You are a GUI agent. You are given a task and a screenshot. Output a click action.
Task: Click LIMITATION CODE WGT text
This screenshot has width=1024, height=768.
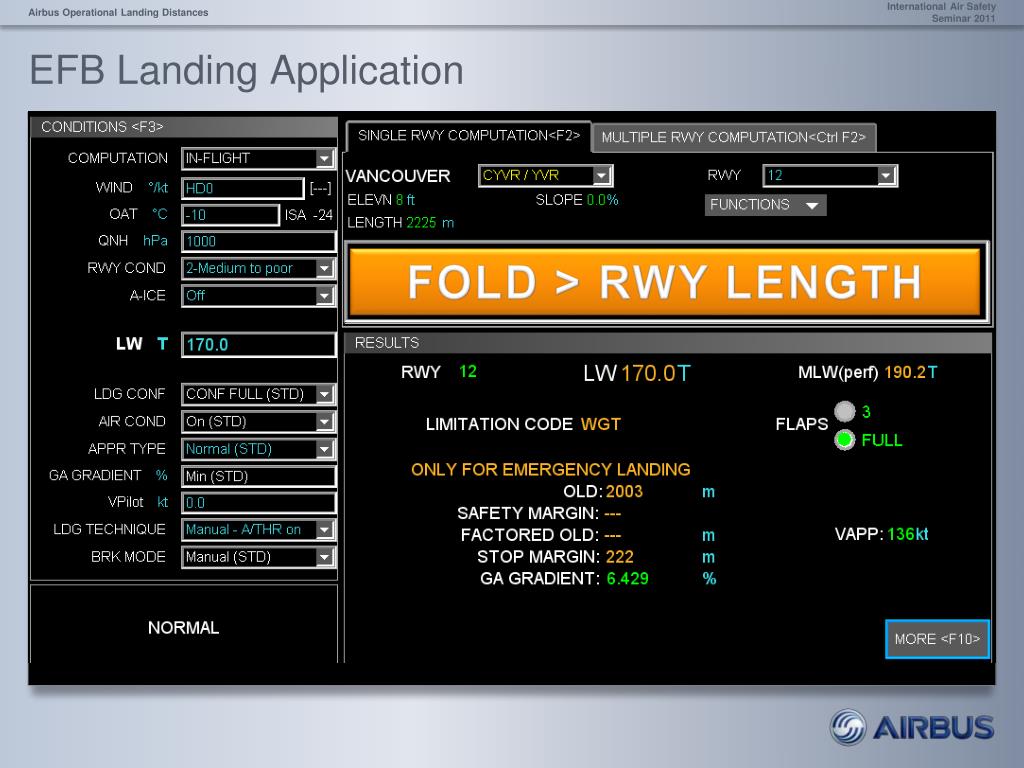pyautogui.click(x=523, y=424)
